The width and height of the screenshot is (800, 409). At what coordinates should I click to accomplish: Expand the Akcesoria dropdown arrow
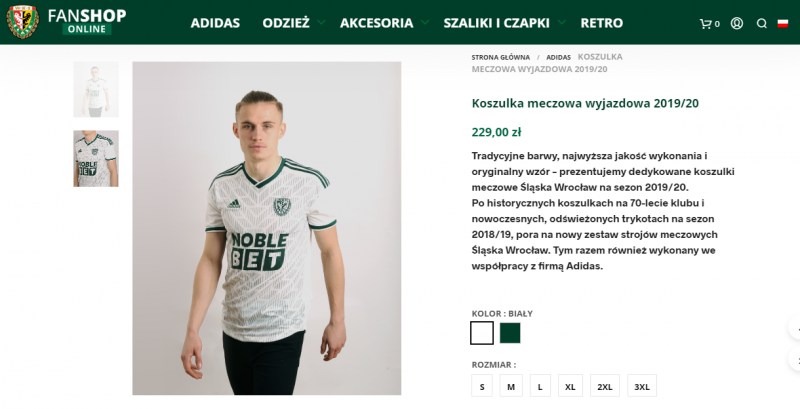click(x=424, y=22)
